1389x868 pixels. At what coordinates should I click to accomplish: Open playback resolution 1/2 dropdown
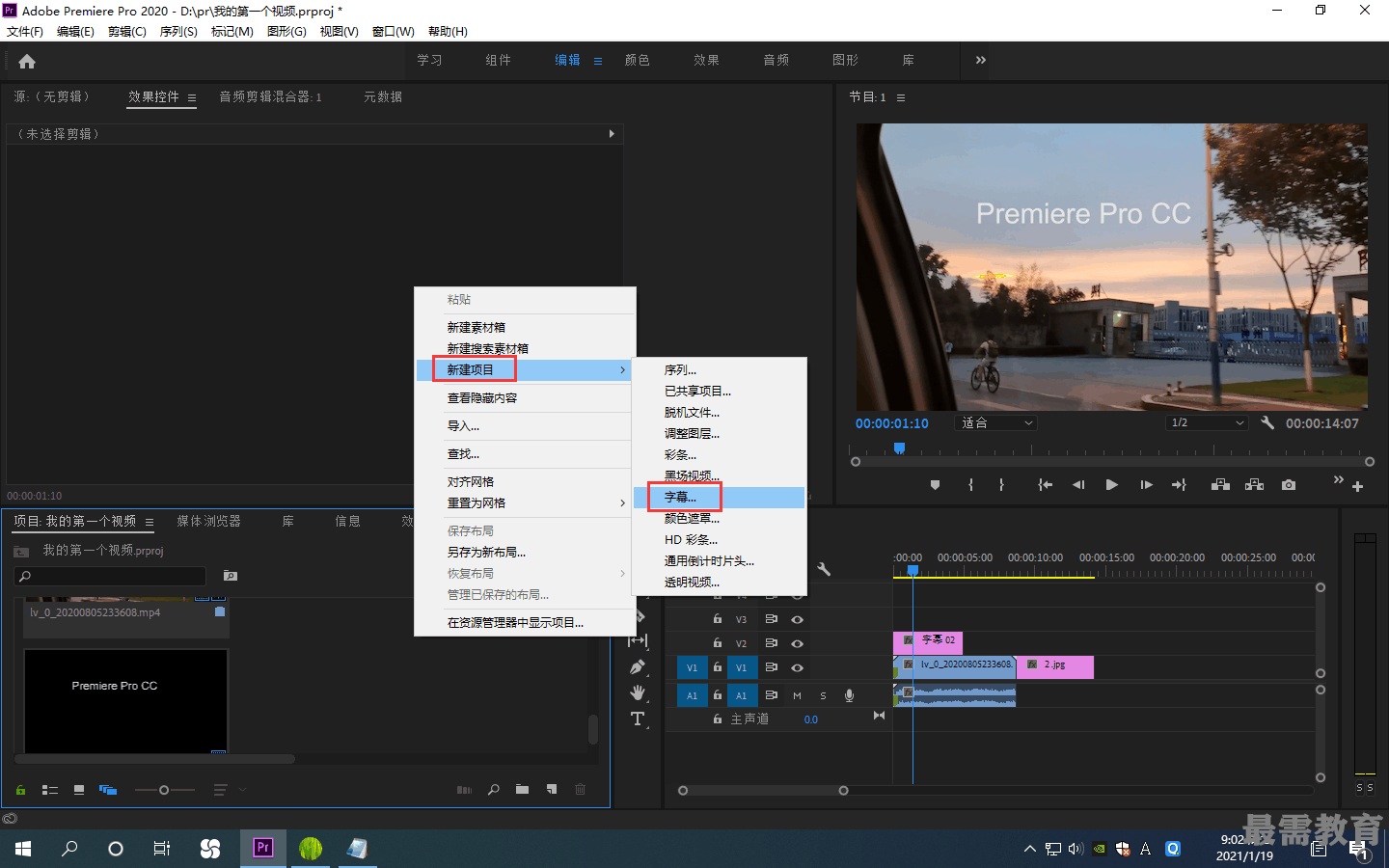point(1207,422)
